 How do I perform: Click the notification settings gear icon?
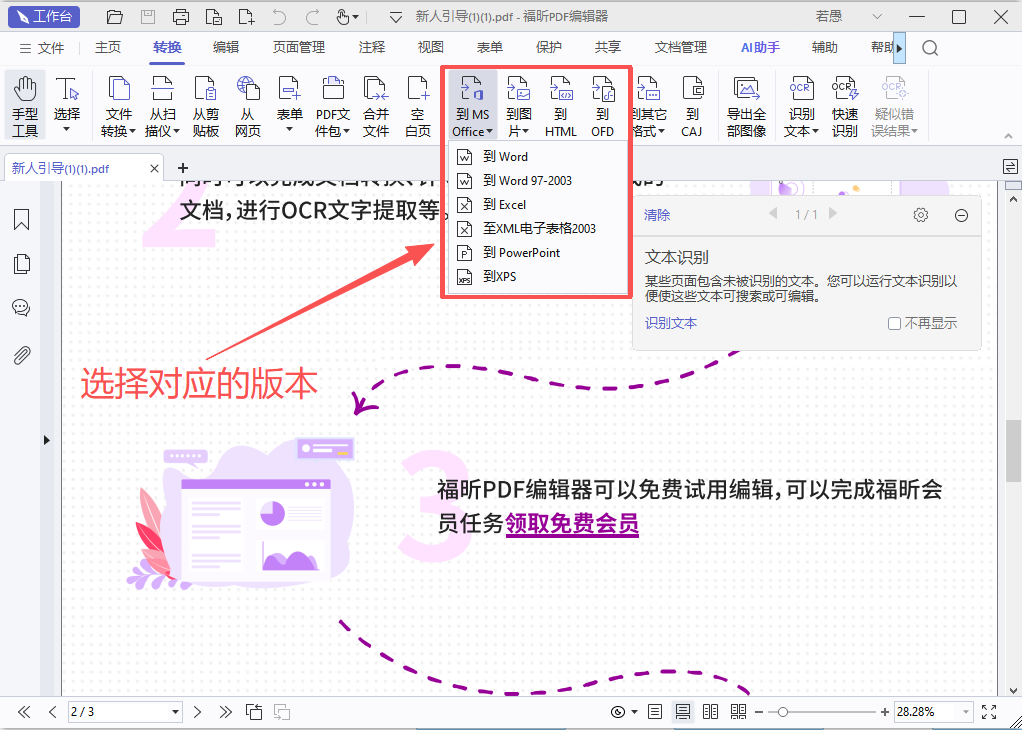(920, 215)
